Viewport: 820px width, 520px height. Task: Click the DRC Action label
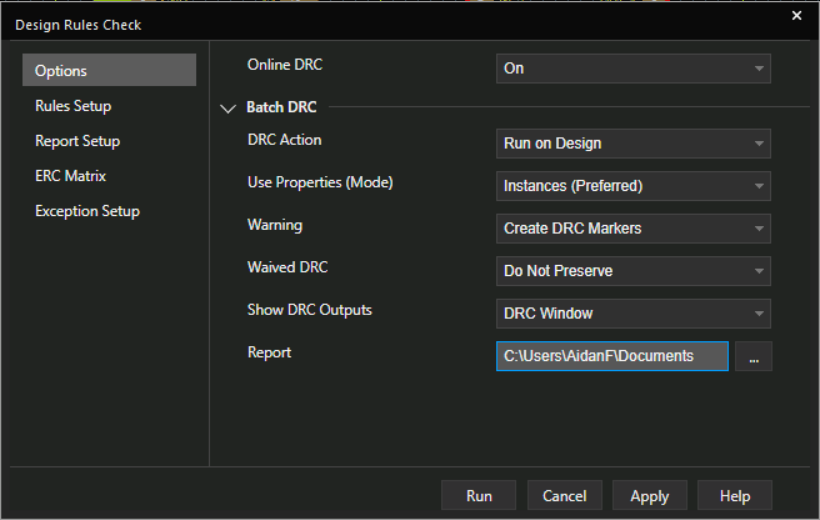[x=284, y=140]
